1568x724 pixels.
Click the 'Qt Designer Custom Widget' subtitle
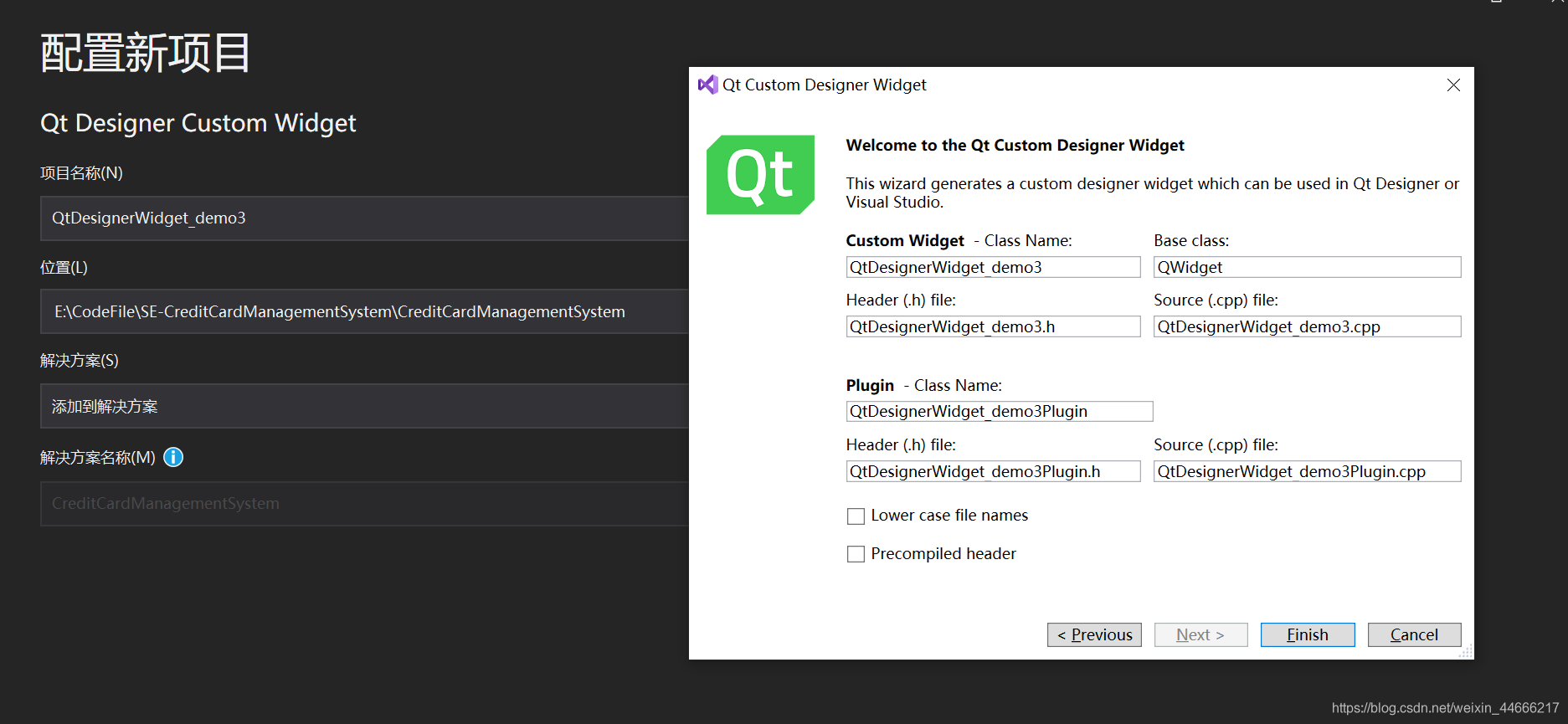[198, 123]
